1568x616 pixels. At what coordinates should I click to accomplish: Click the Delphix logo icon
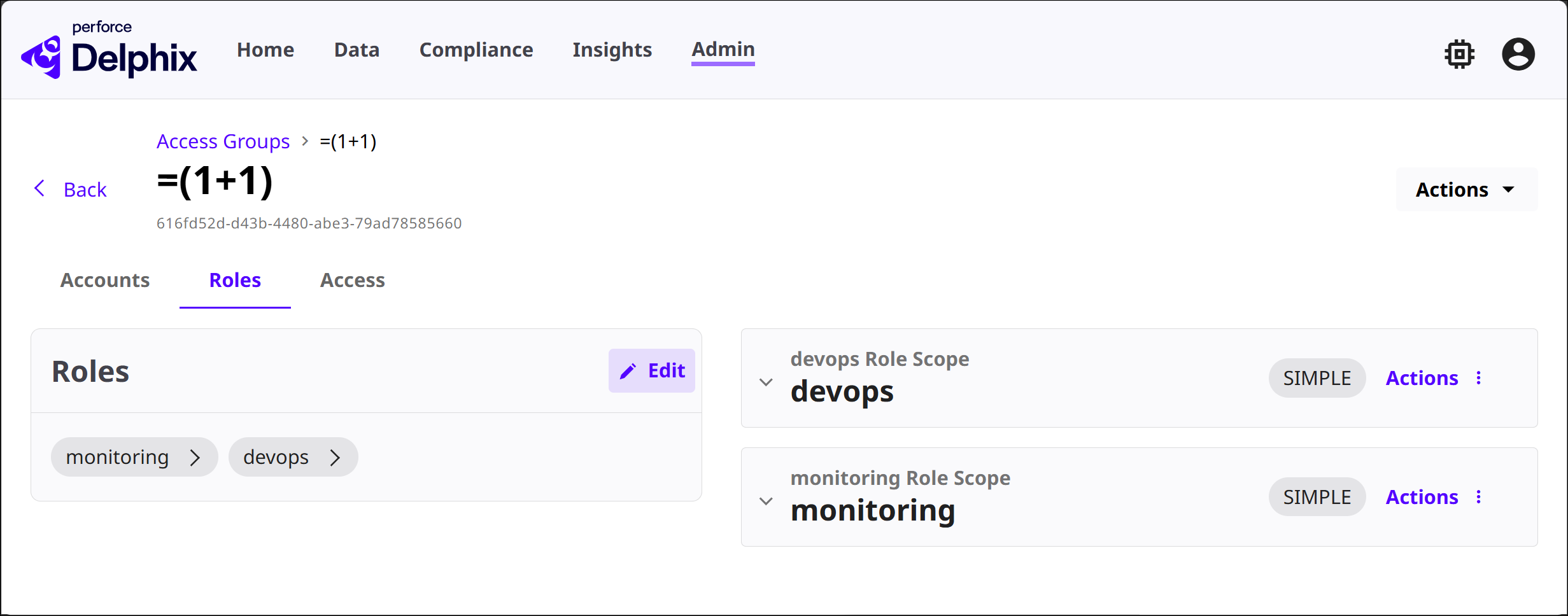pyautogui.click(x=41, y=57)
